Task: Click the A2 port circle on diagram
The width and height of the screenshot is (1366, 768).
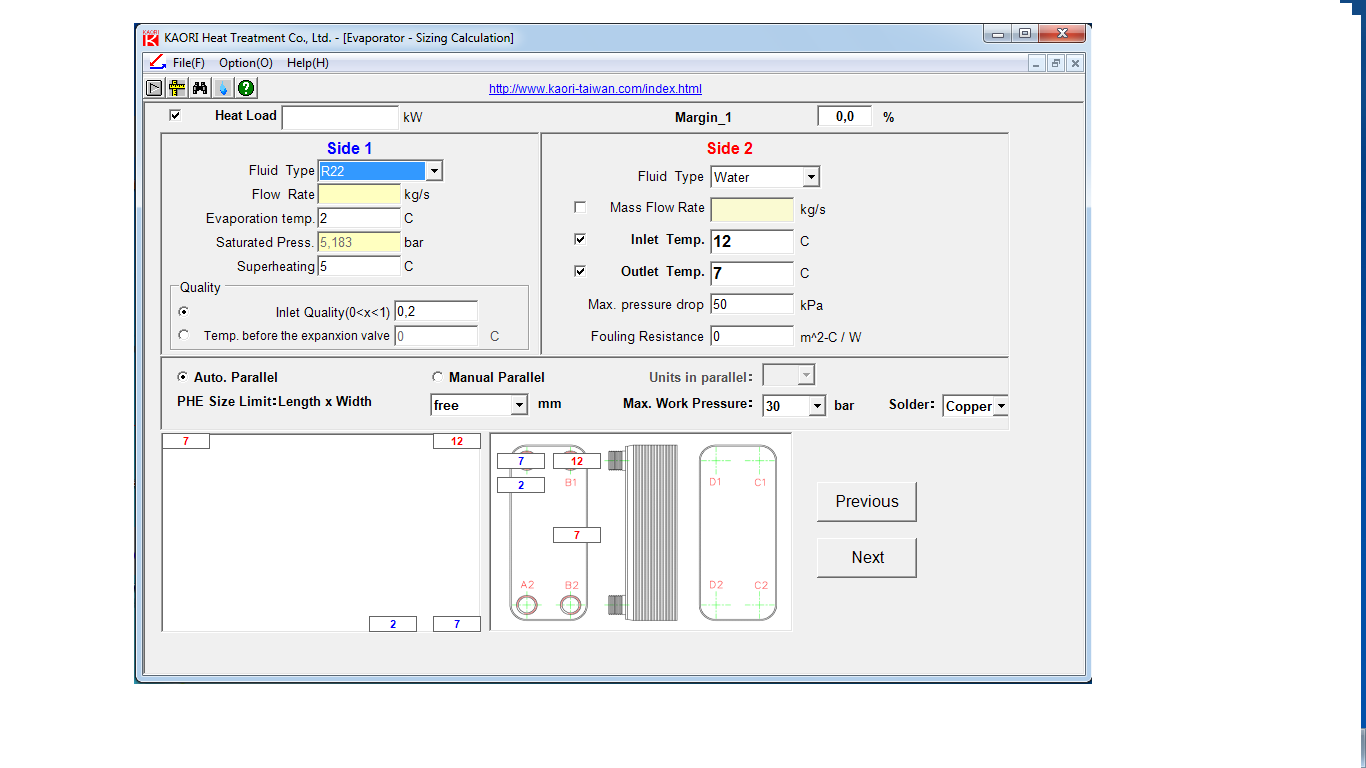Action: click(527, 604)
